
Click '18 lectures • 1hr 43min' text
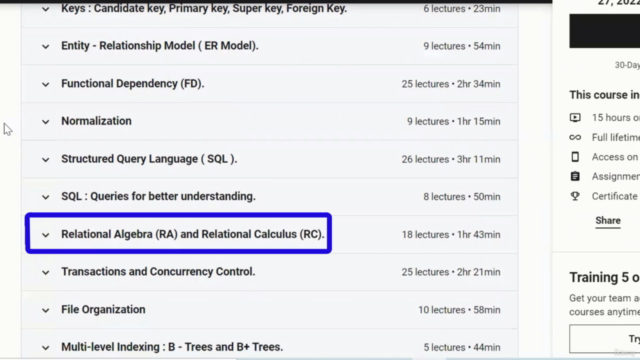[451, 235]
